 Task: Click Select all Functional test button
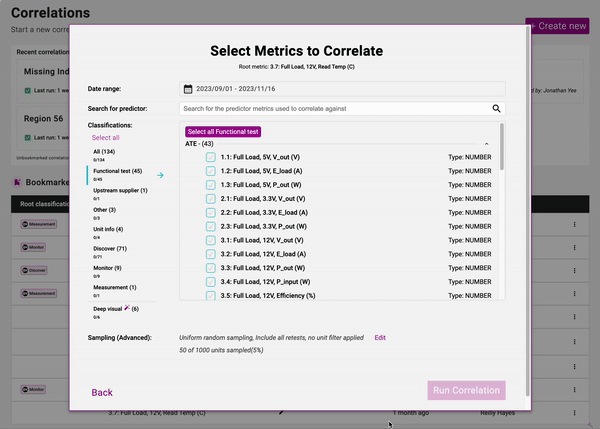(223, 132)
